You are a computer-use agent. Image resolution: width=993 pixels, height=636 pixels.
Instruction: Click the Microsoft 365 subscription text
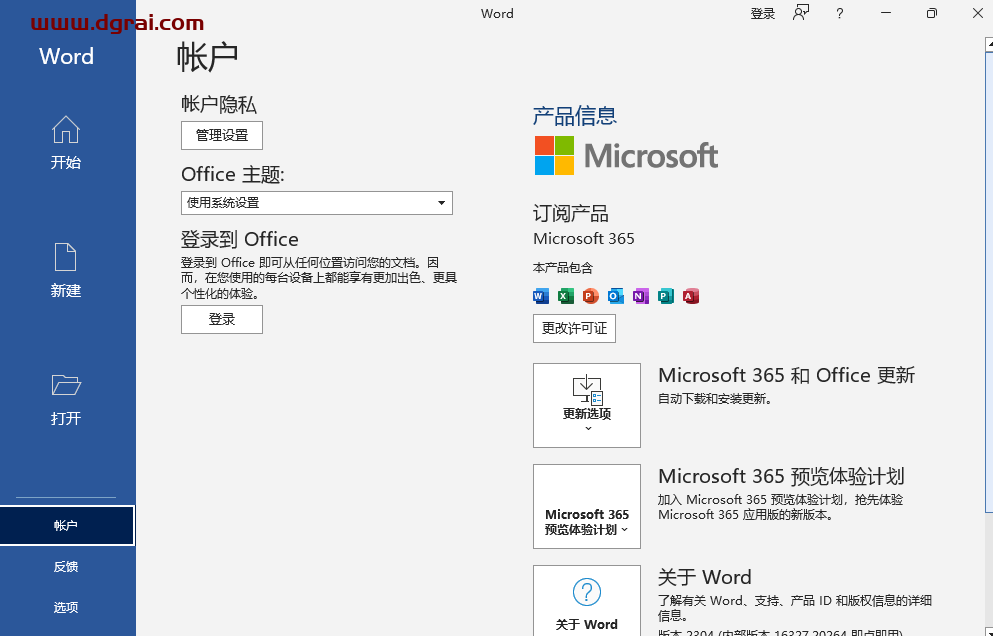pyautogui.click(x=584, y=239)
